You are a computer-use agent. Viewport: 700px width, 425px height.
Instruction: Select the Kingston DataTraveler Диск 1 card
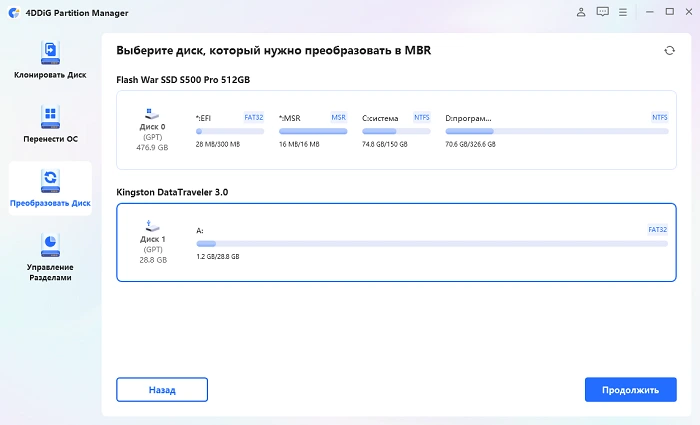coord(396,242)
